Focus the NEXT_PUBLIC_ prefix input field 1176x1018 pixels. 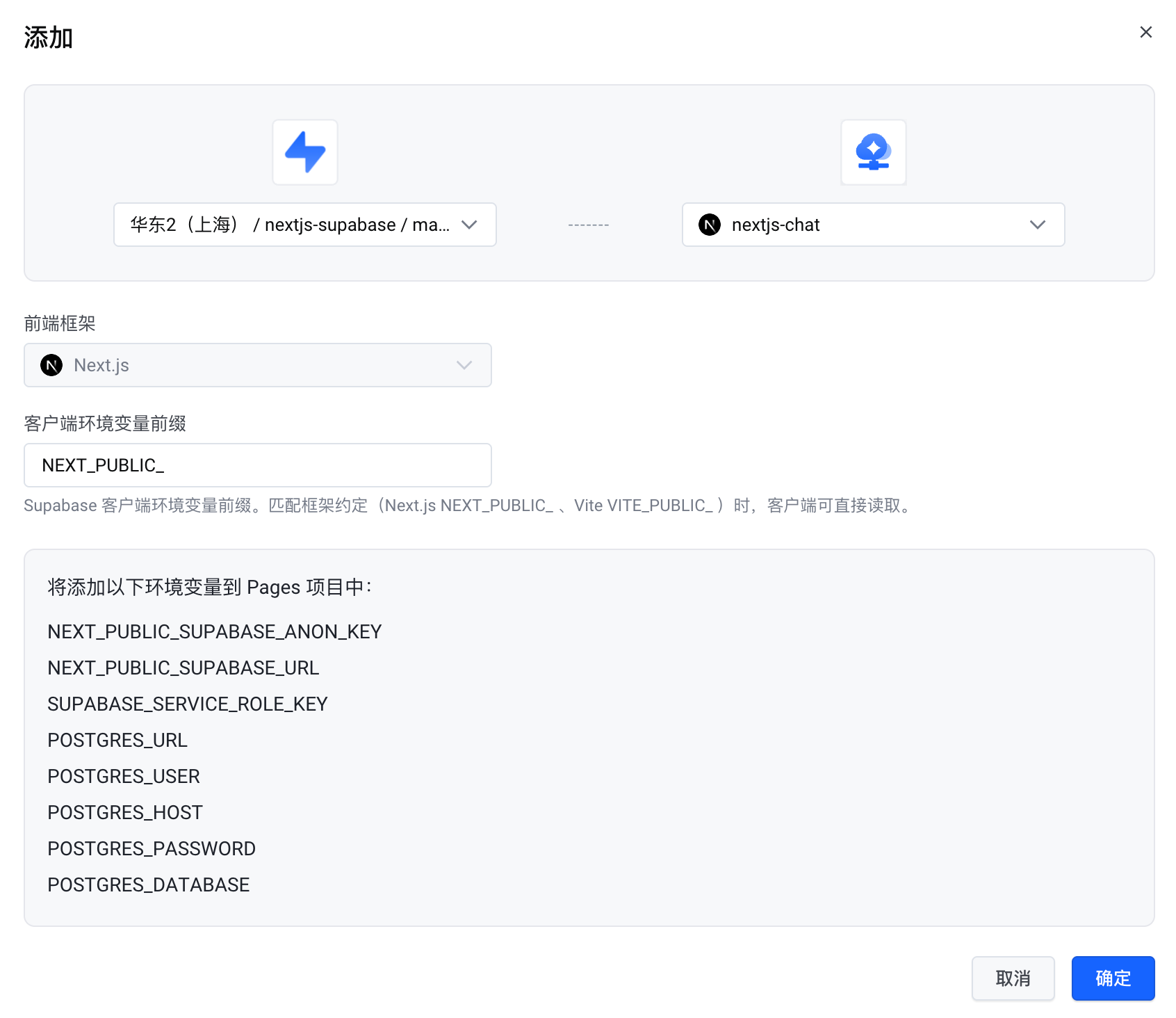coord(258,465)
